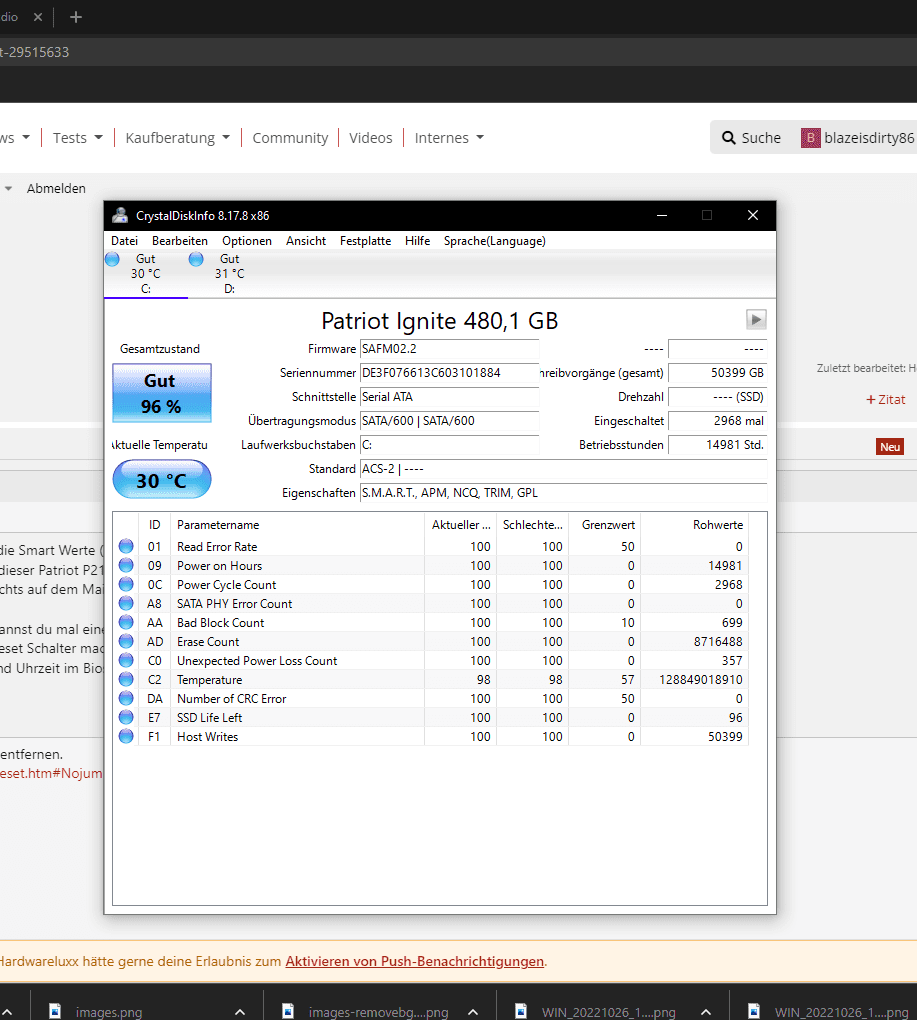Click Aktivieren von Push-Benachrichtigungen link
The width and height of the screenshot is (917, 1020).
414,961
